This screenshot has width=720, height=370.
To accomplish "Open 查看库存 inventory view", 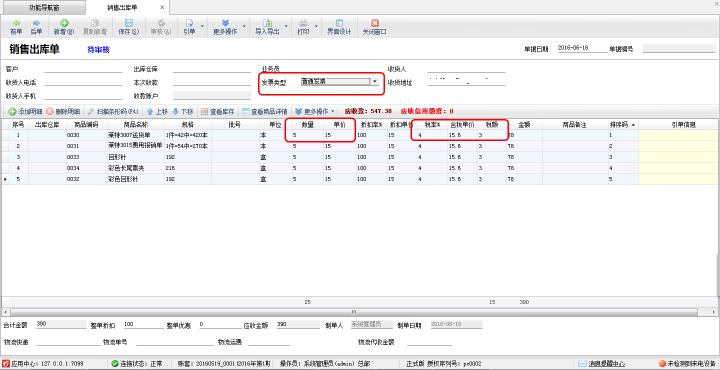I will pyautogui.click(x=218, y=111).
